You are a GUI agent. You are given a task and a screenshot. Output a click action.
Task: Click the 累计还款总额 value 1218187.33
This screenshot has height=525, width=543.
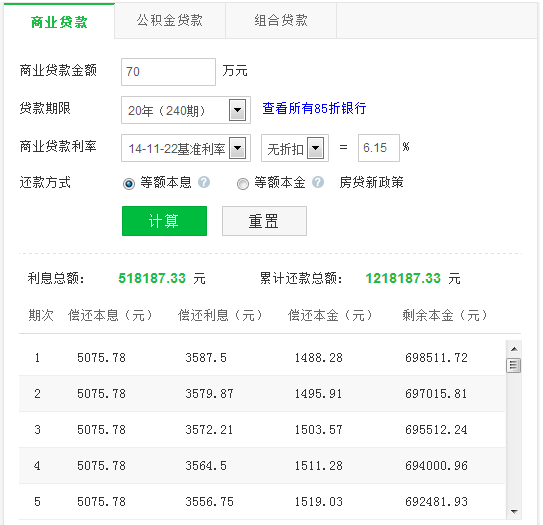pos(403,278)
